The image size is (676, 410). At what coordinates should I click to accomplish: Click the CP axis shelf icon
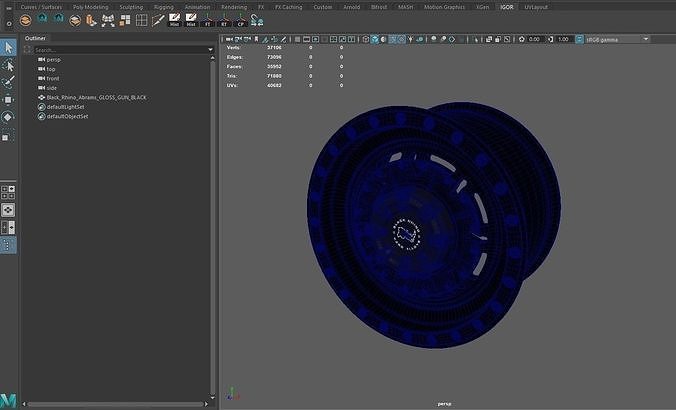241,20
